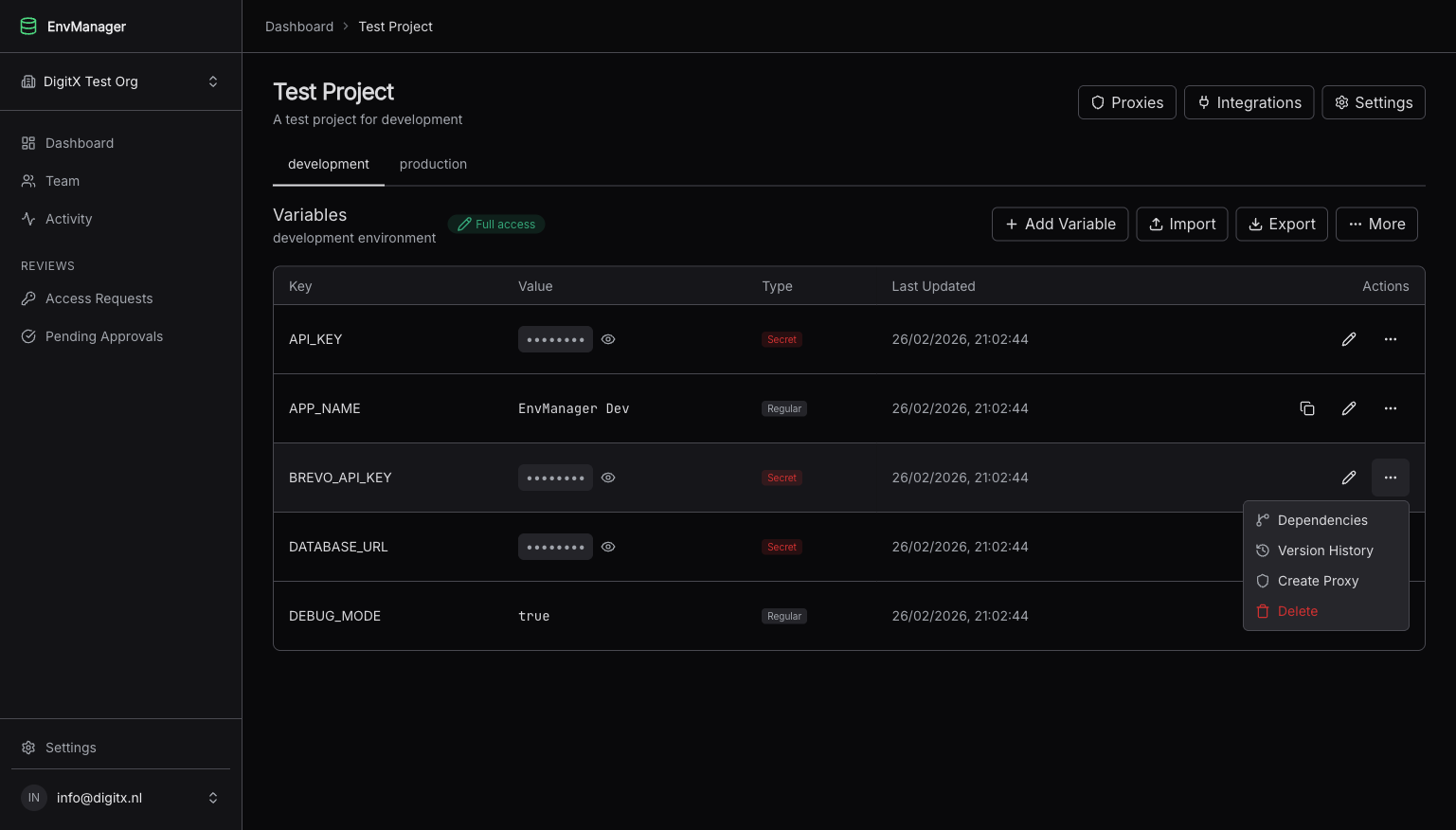Choose Create Proxy from the menu
Screen dimensions: 1456x830
click(1326, 581)
